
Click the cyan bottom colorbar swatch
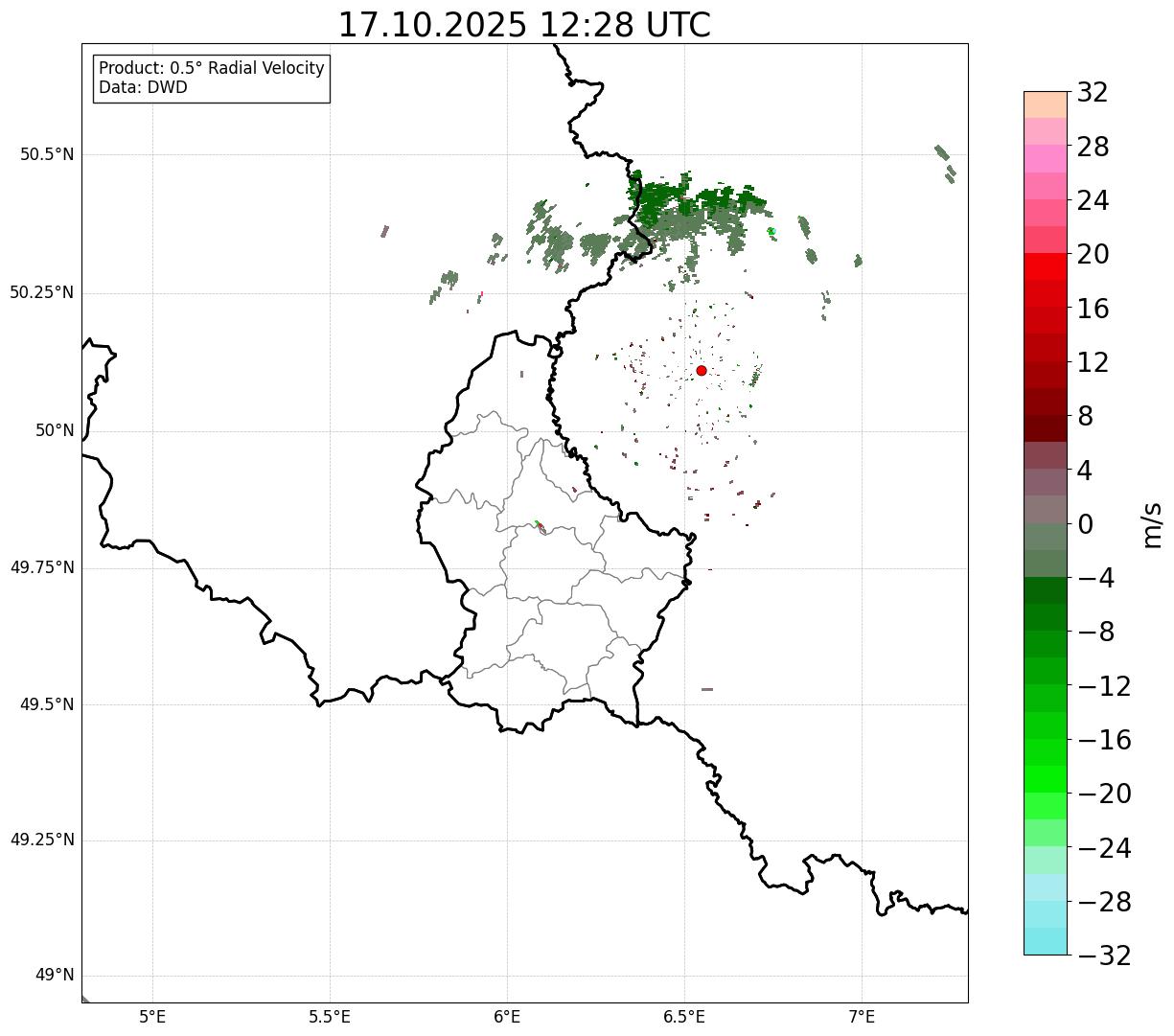(x=1046, y=941)
